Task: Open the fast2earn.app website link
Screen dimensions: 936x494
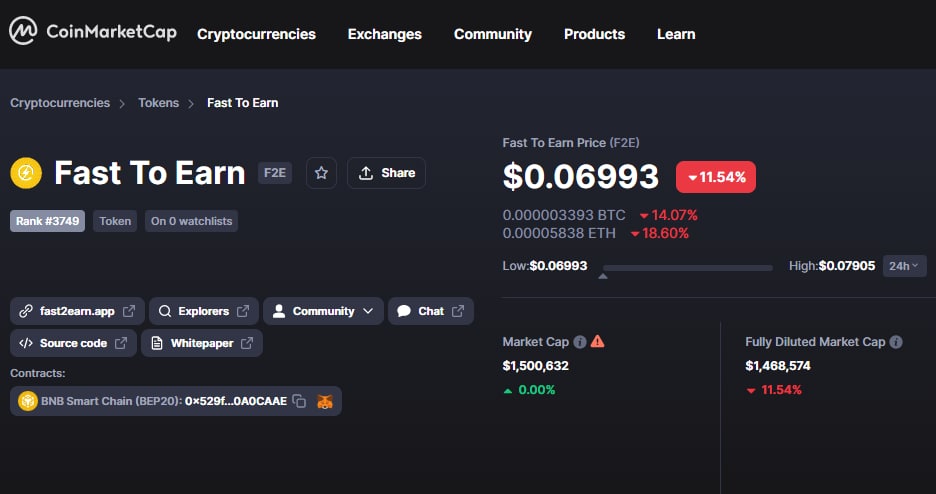Action: pos(77,311)
